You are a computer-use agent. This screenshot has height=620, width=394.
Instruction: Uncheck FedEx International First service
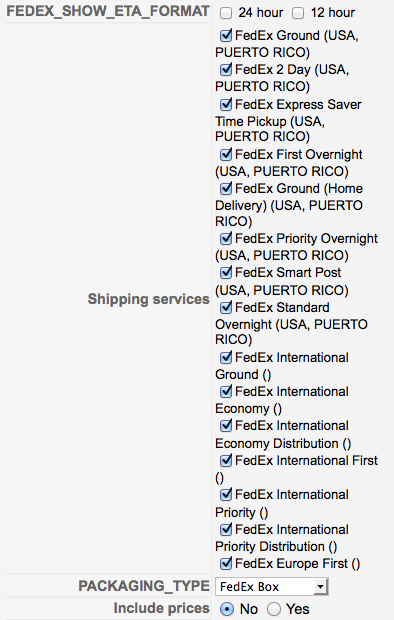click(226, 460)
